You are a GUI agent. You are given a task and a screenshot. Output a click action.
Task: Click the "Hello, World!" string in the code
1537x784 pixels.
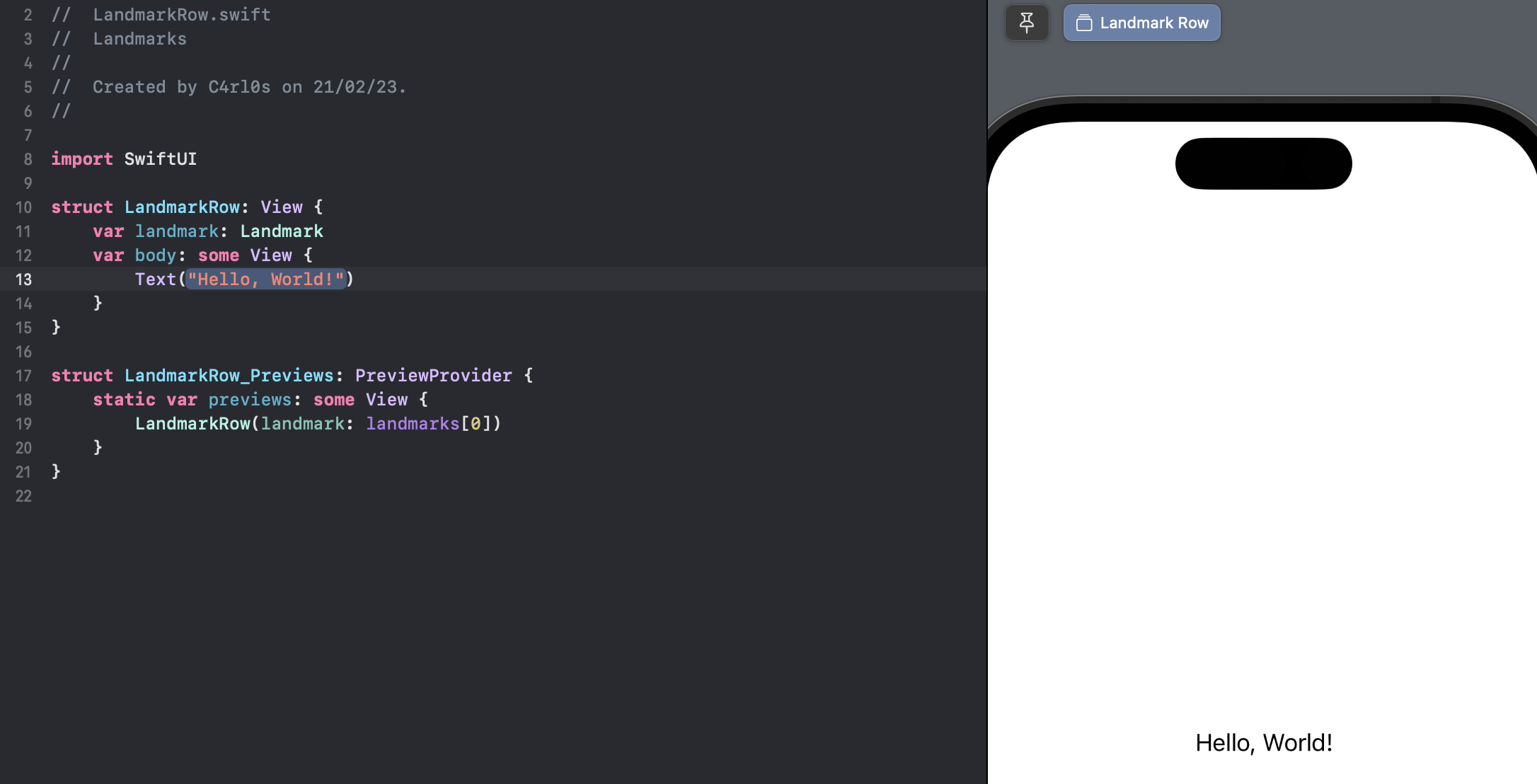click(265, 279)
